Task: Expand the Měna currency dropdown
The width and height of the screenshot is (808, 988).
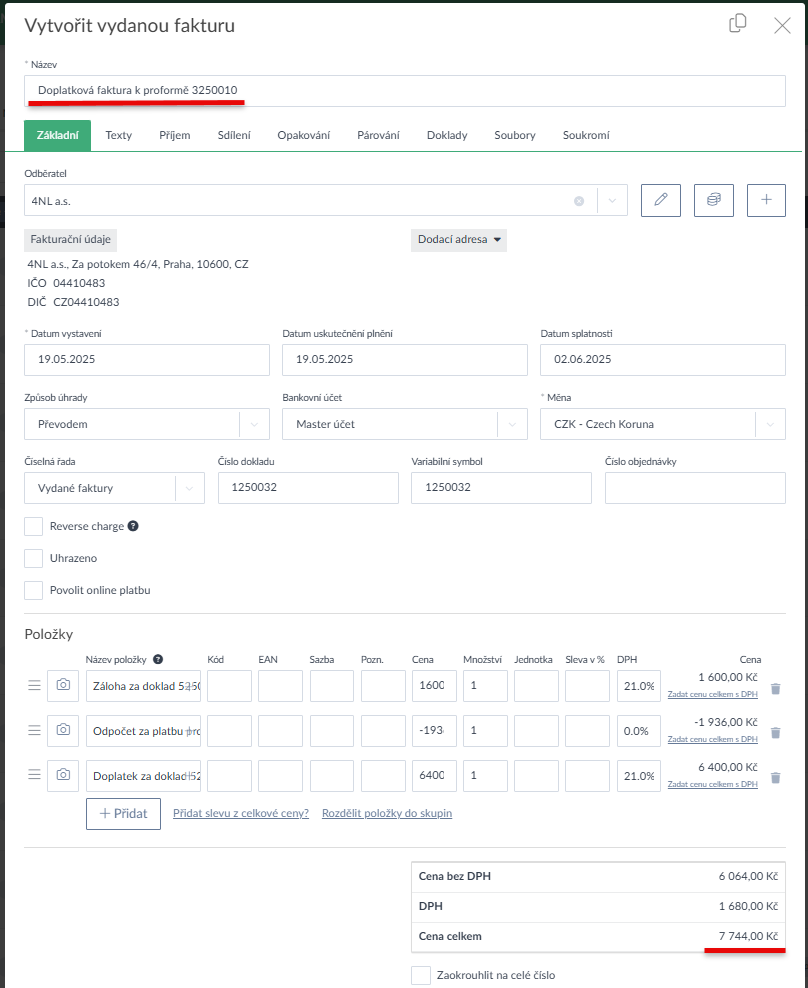Action: point(662,424)
